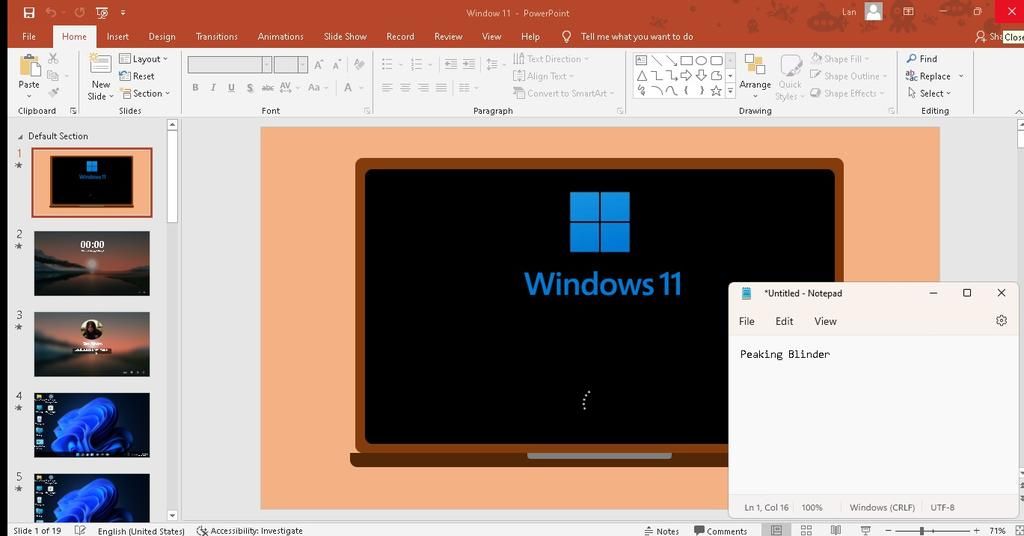
Task: Toggle Align Left paragraph alignment
Action: pyautogui.click(x=387, y=87)
